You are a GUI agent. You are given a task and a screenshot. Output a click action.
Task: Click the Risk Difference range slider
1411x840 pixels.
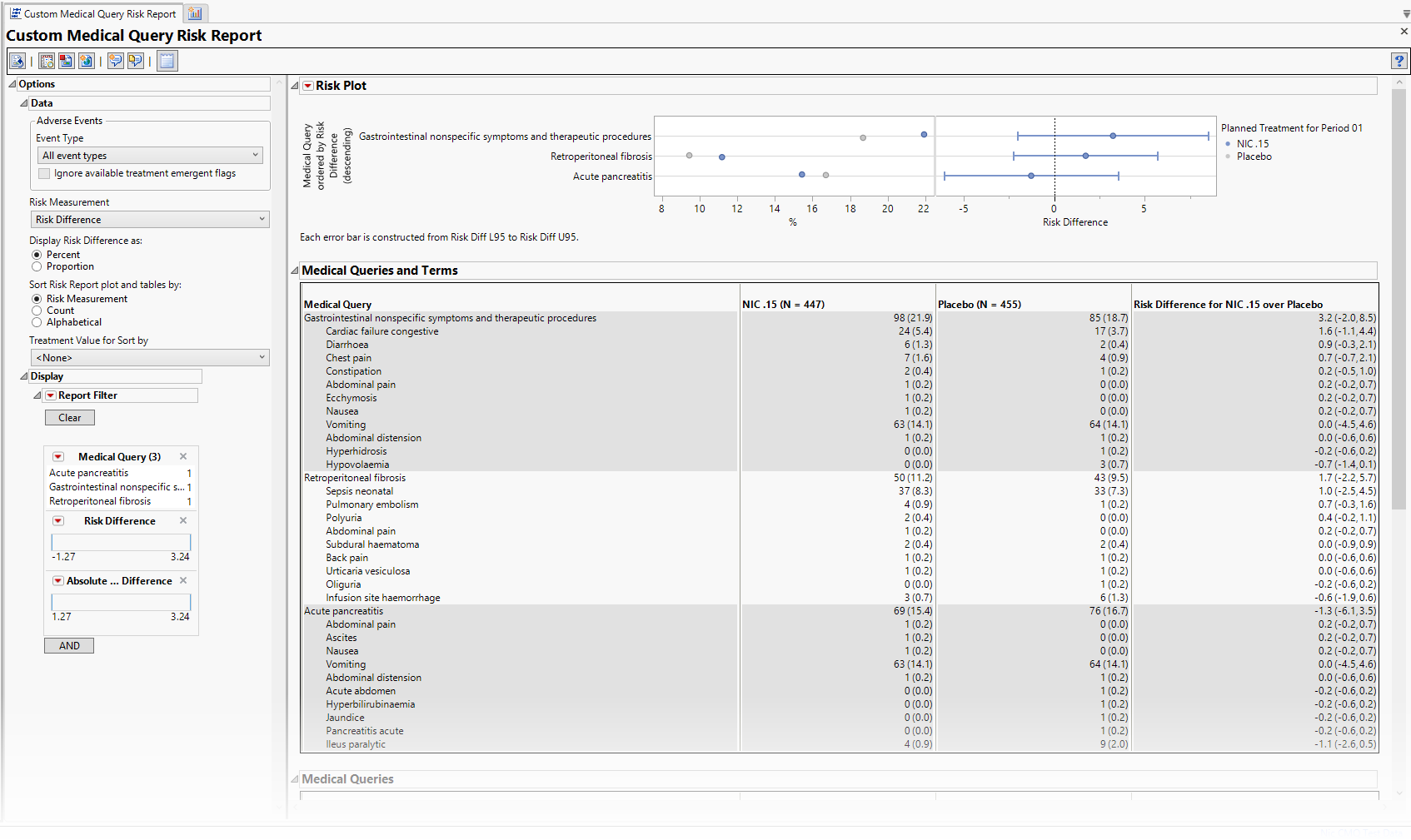121,542
